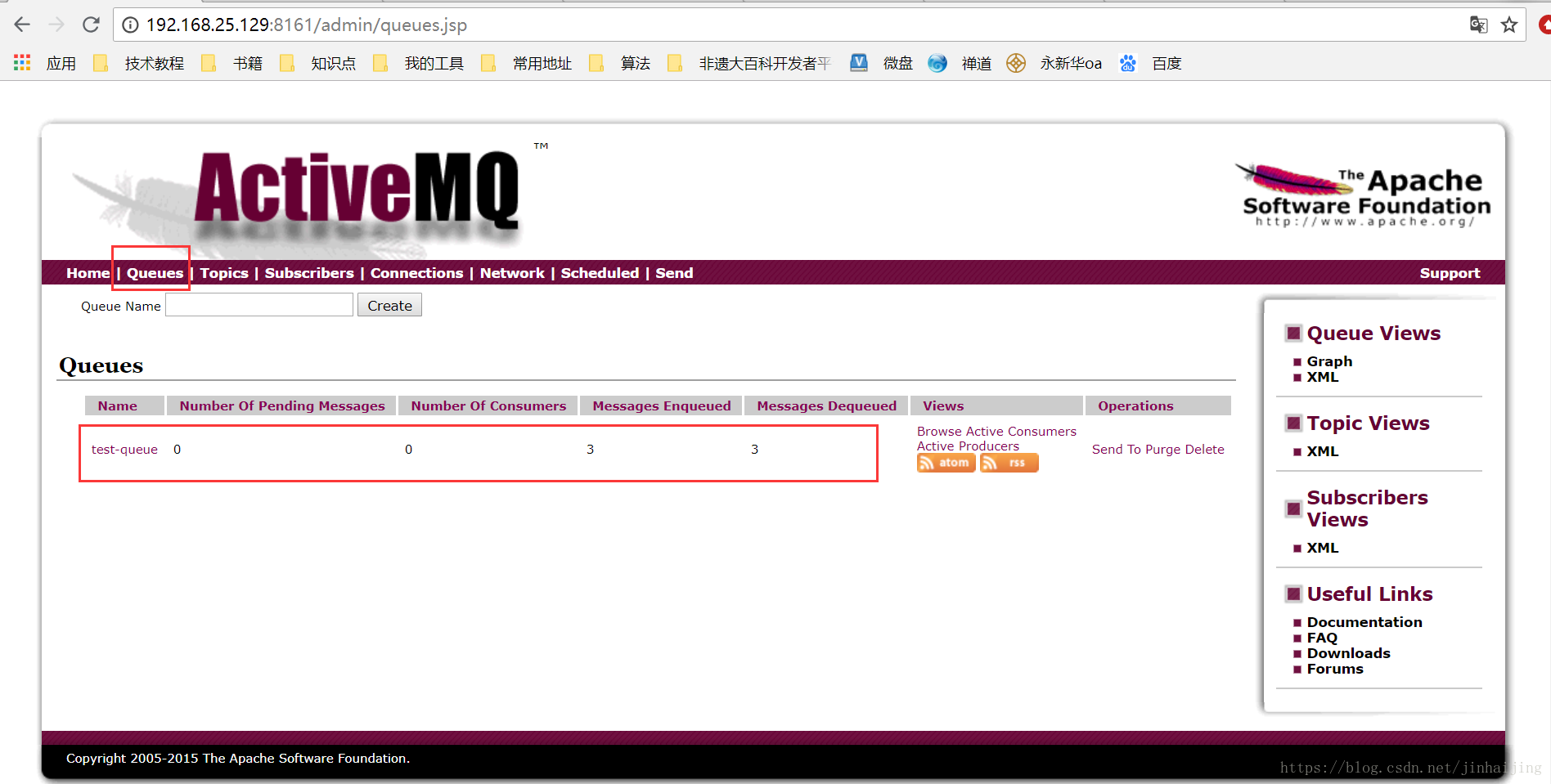This screenshot has width=1551, height=784.
Task: Open the Forums link
Action: point(1335,669)
